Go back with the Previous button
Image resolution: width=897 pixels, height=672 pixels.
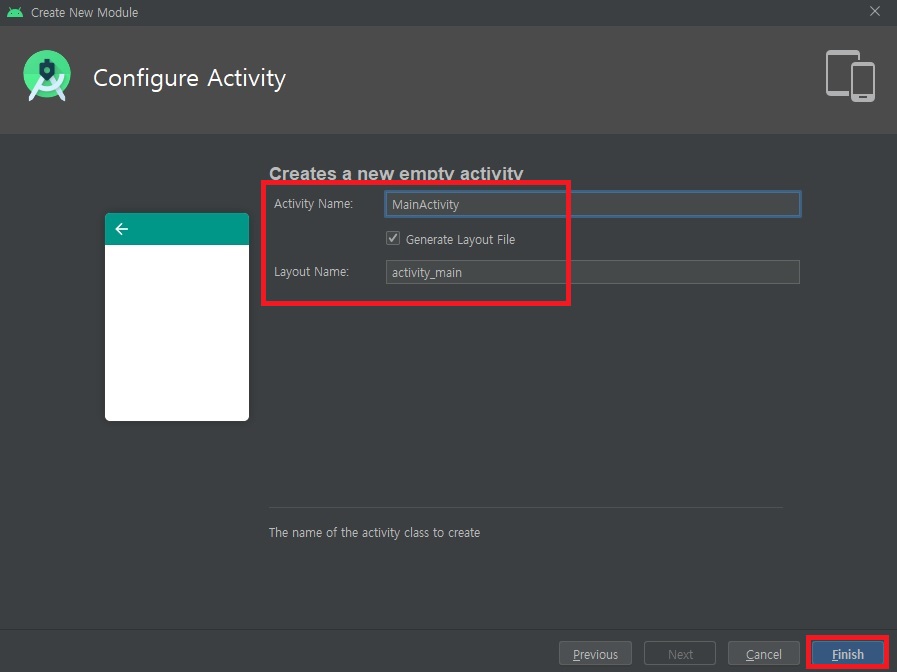click(x=595, y=654)
